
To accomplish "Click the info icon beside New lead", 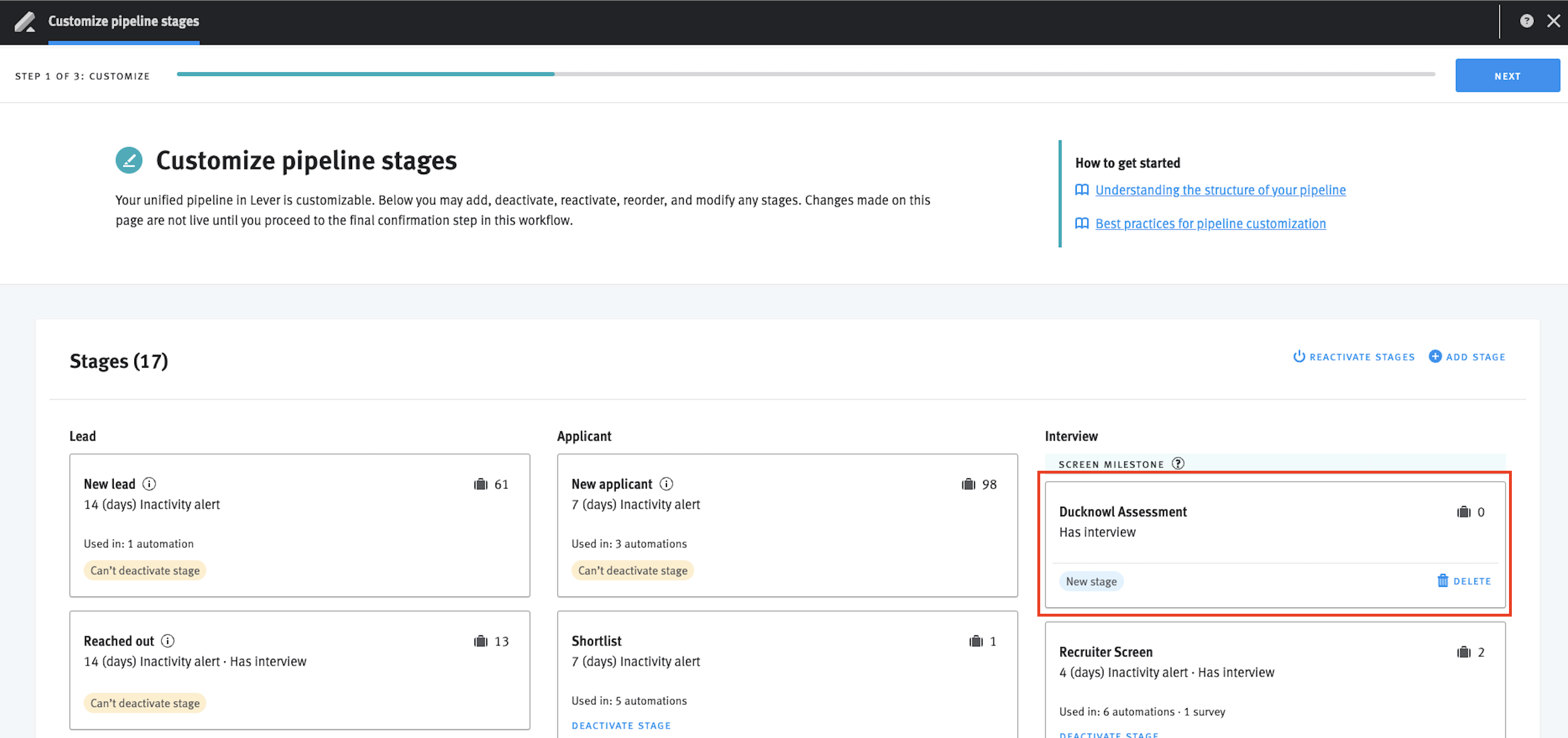I will pyautogui.click(x=149, y=484).
